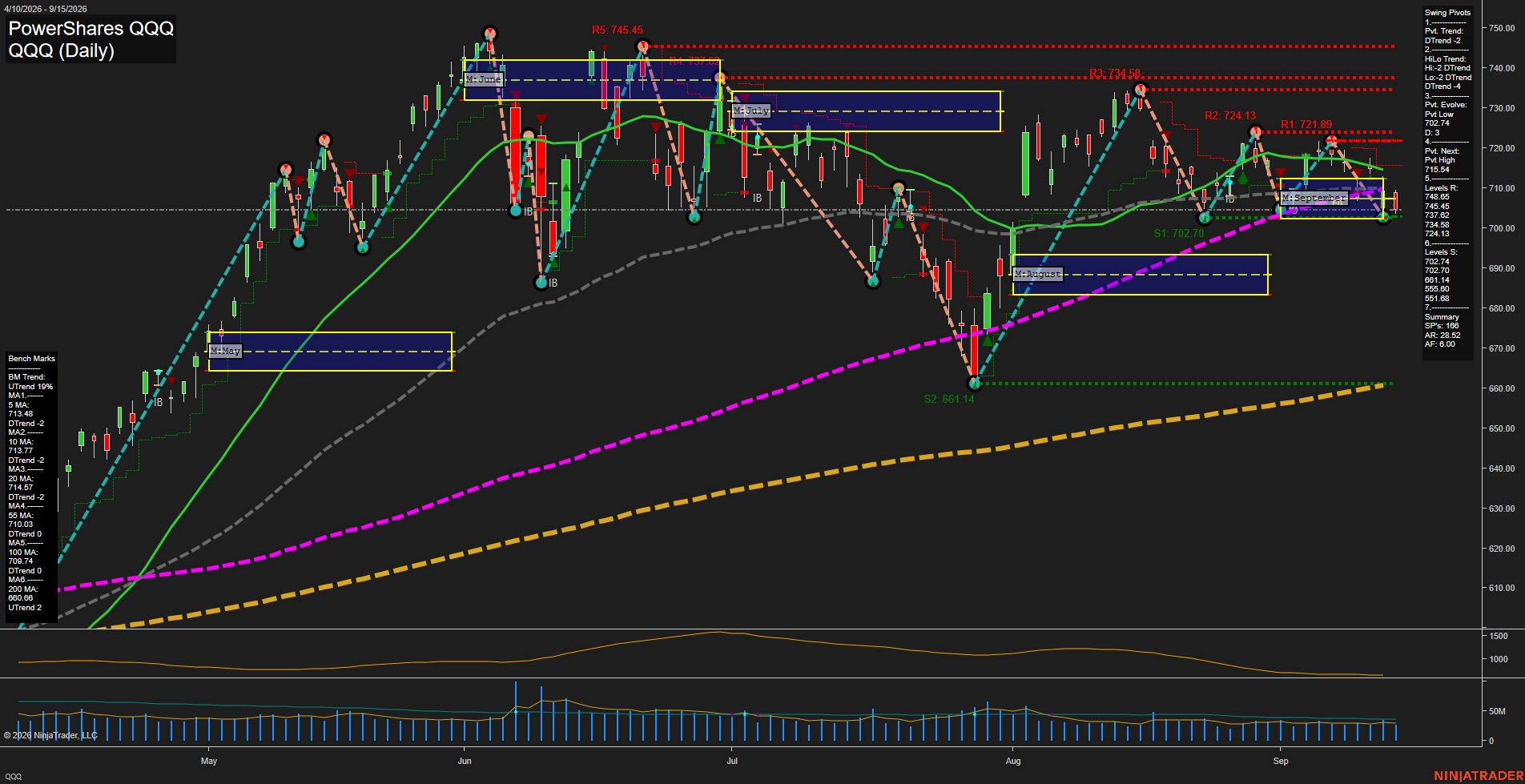1525x784 pixels.
Task: Click the 750.00 price axis label
Action: pyautogui.click(x=1502, y=28)
